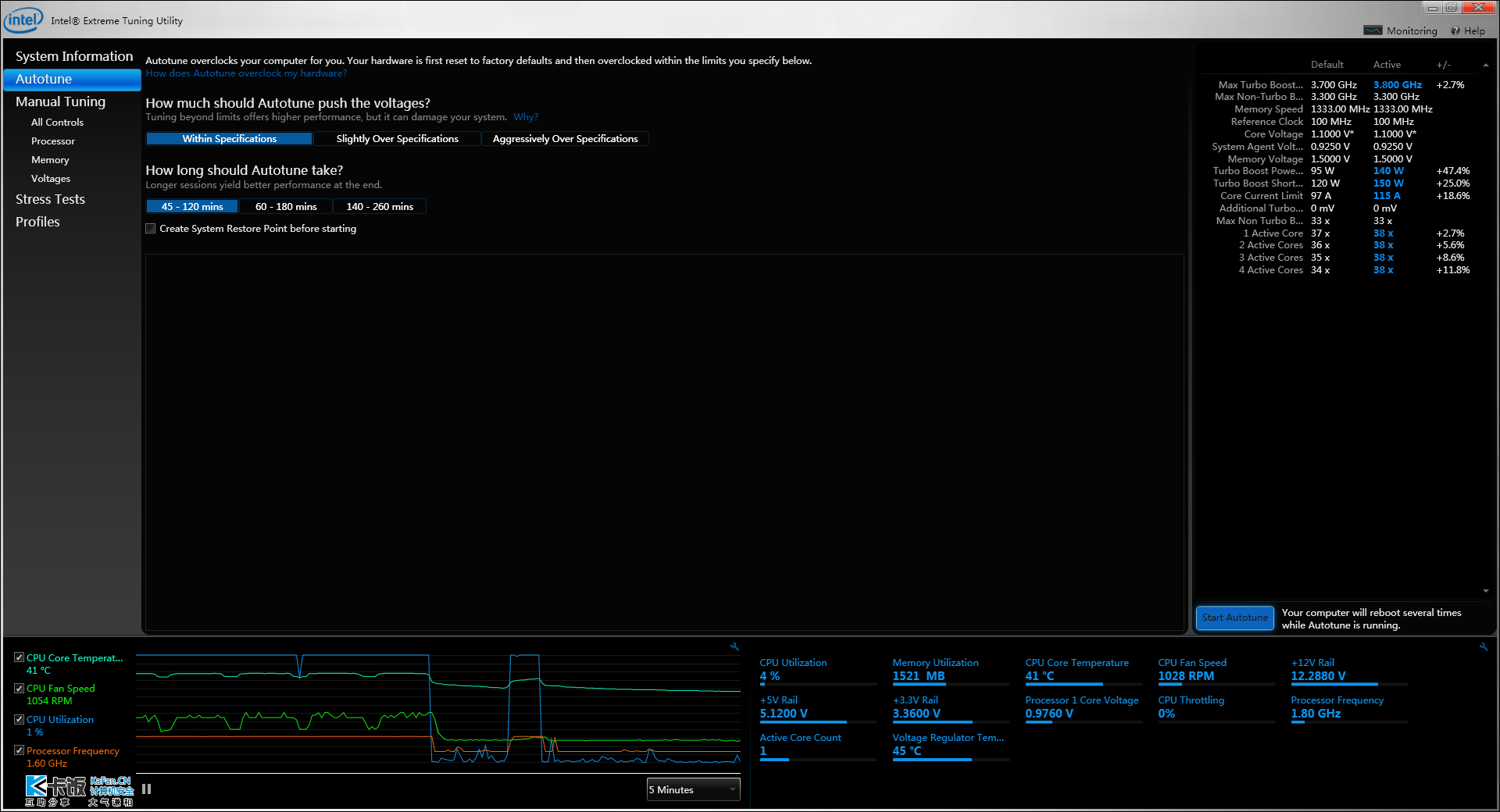Screen dimensions: 1500x812
Task: Click Reference Clock row label
Action: 1267,122
